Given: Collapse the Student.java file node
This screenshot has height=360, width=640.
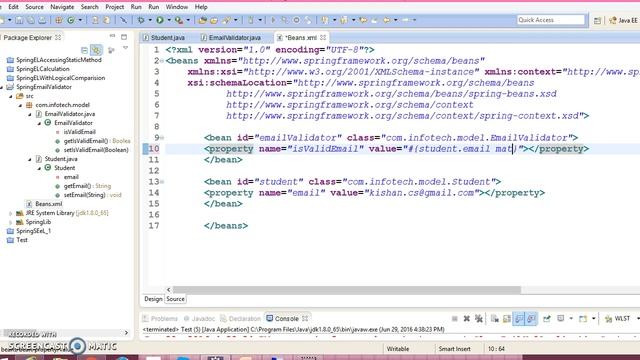Looking at the screenshot, I should pyautogui.click(x=30, y=159).
